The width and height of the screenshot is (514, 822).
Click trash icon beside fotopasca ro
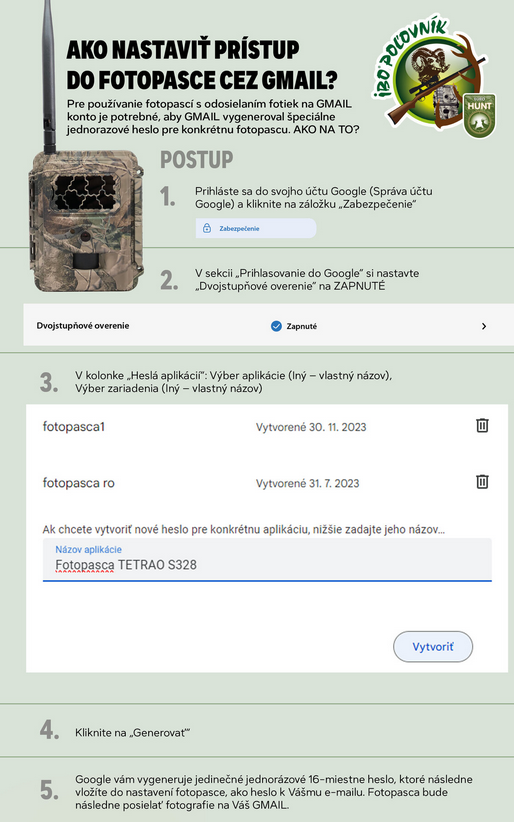pyautogui.click(x=482, y=481)
